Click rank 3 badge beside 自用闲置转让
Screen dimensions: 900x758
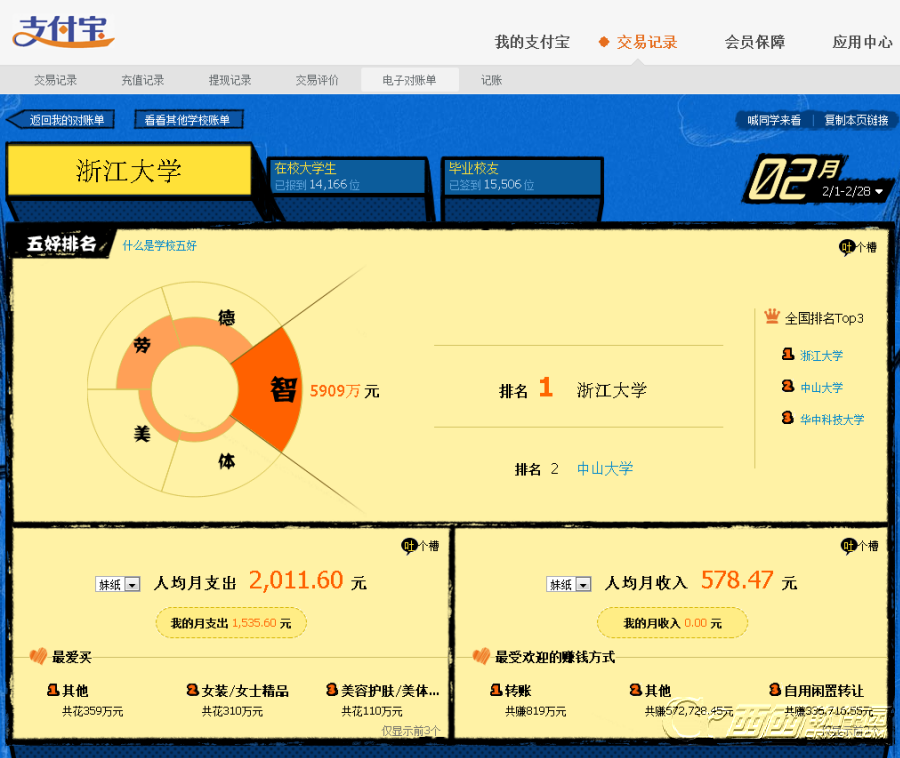[775, 690]
